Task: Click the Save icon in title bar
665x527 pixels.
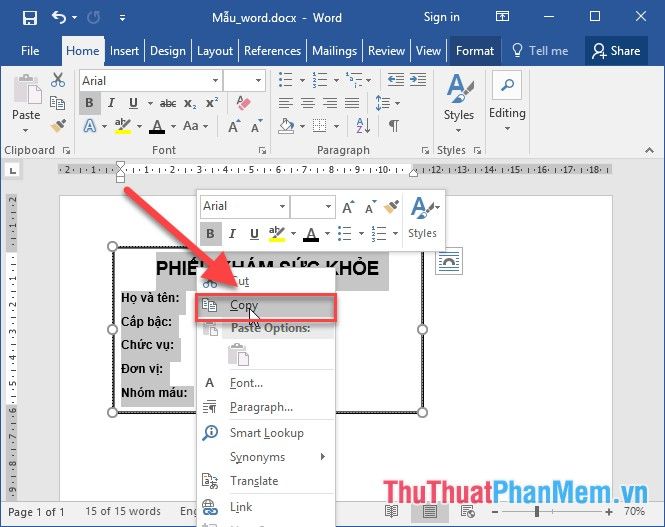Action: pos(30,18)
